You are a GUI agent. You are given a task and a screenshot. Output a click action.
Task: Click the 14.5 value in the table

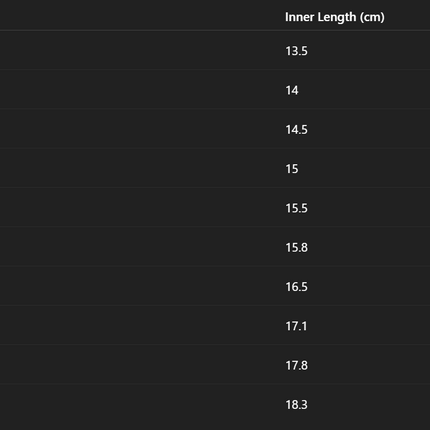point(296,130)
